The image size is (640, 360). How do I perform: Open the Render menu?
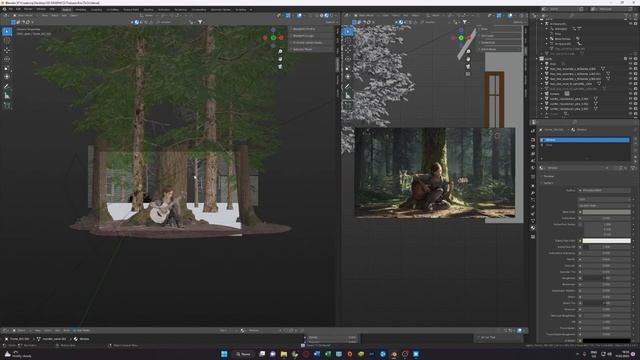pyautogui.click(x=28, y=9)
